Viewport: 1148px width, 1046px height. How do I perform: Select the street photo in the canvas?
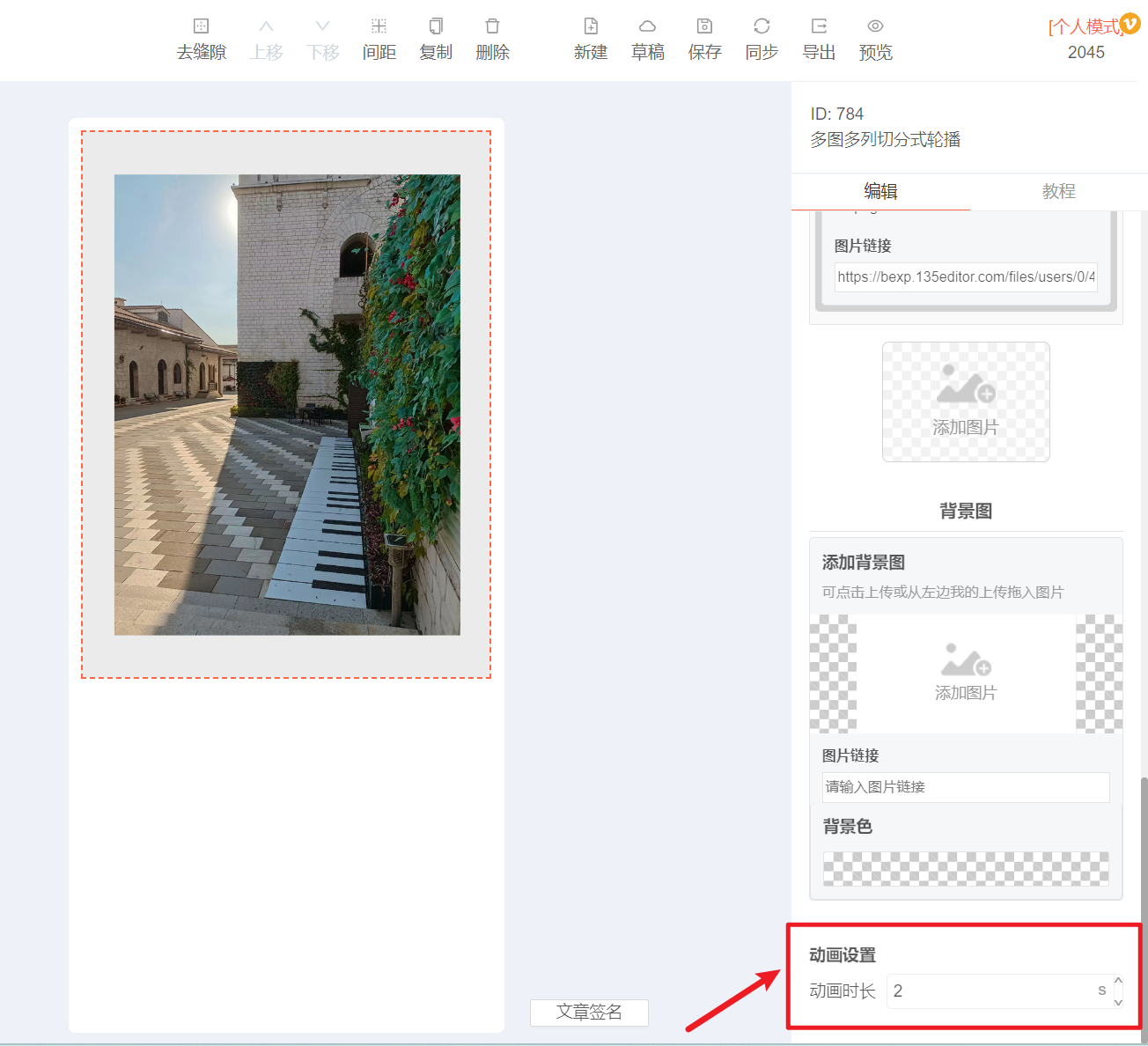tap(287, 404)
